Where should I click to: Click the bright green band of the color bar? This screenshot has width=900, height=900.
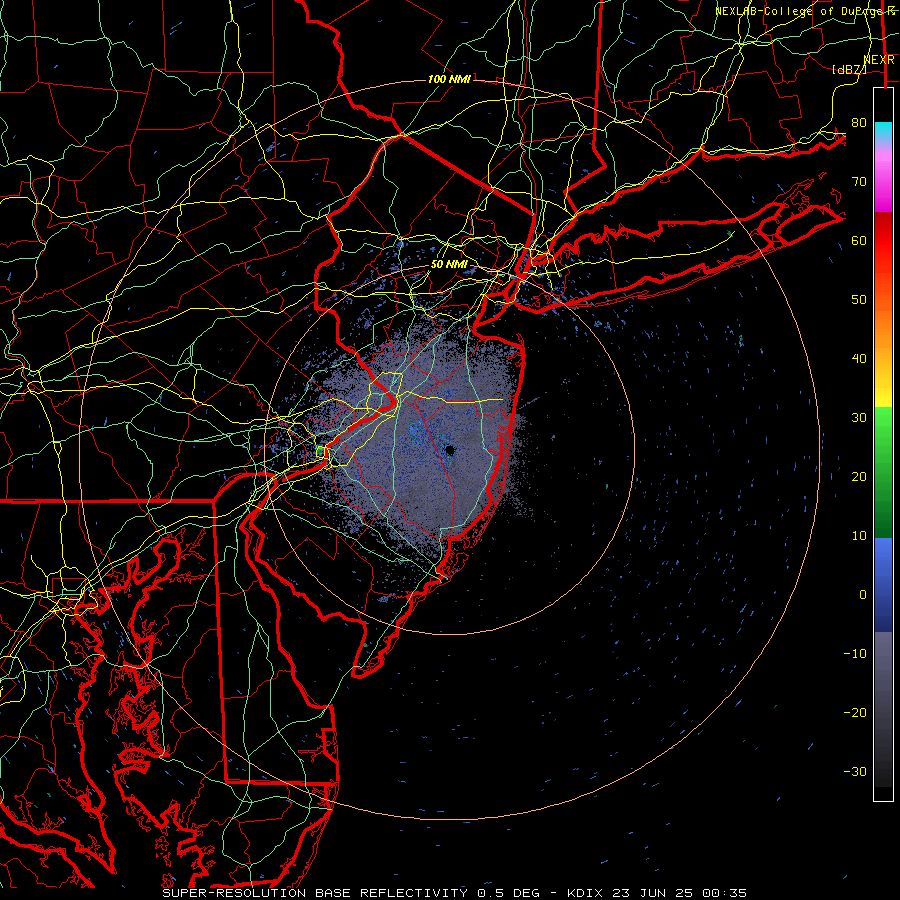(x=883, y=428)
